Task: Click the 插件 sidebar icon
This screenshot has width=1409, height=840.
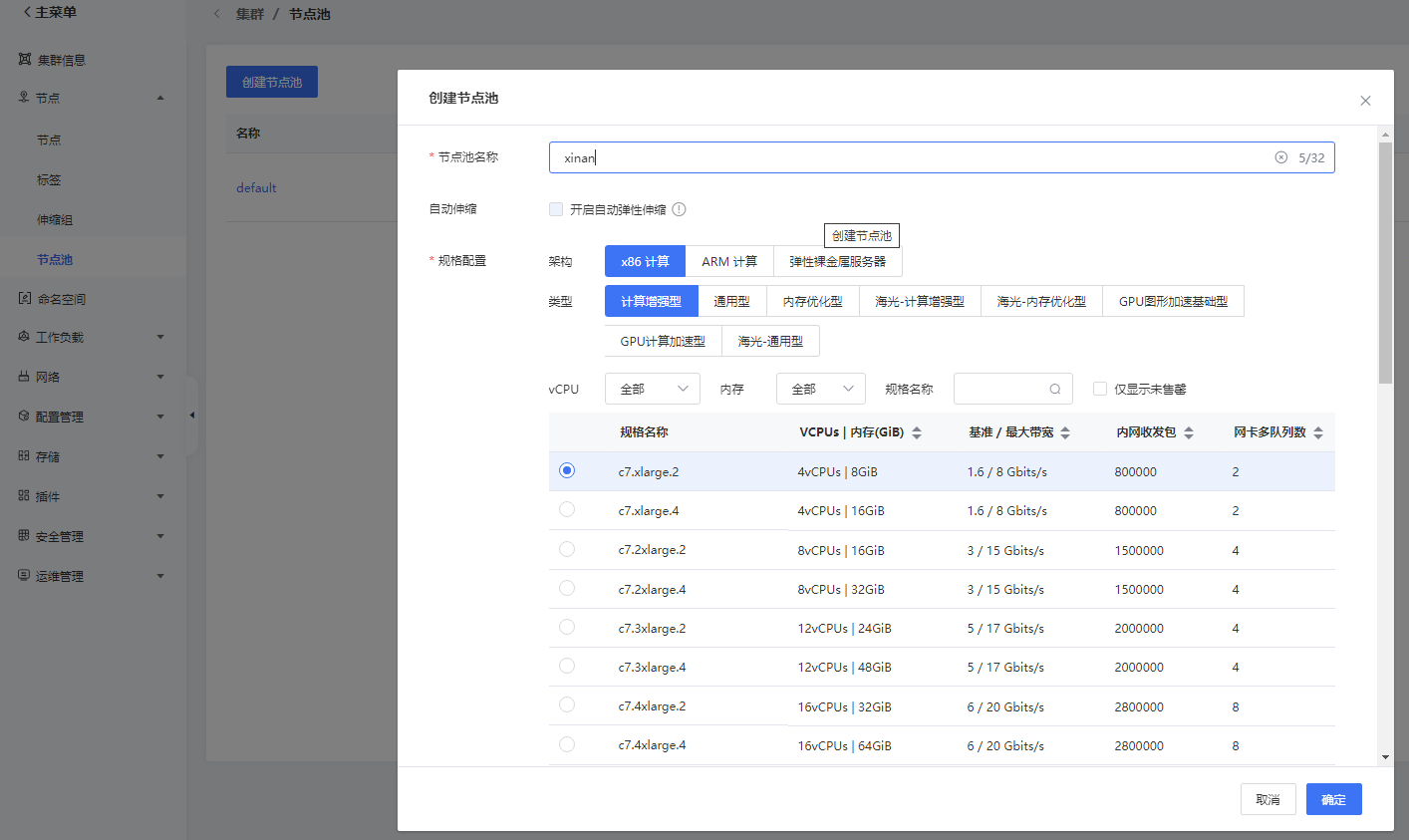Action: tap(24, 496)
